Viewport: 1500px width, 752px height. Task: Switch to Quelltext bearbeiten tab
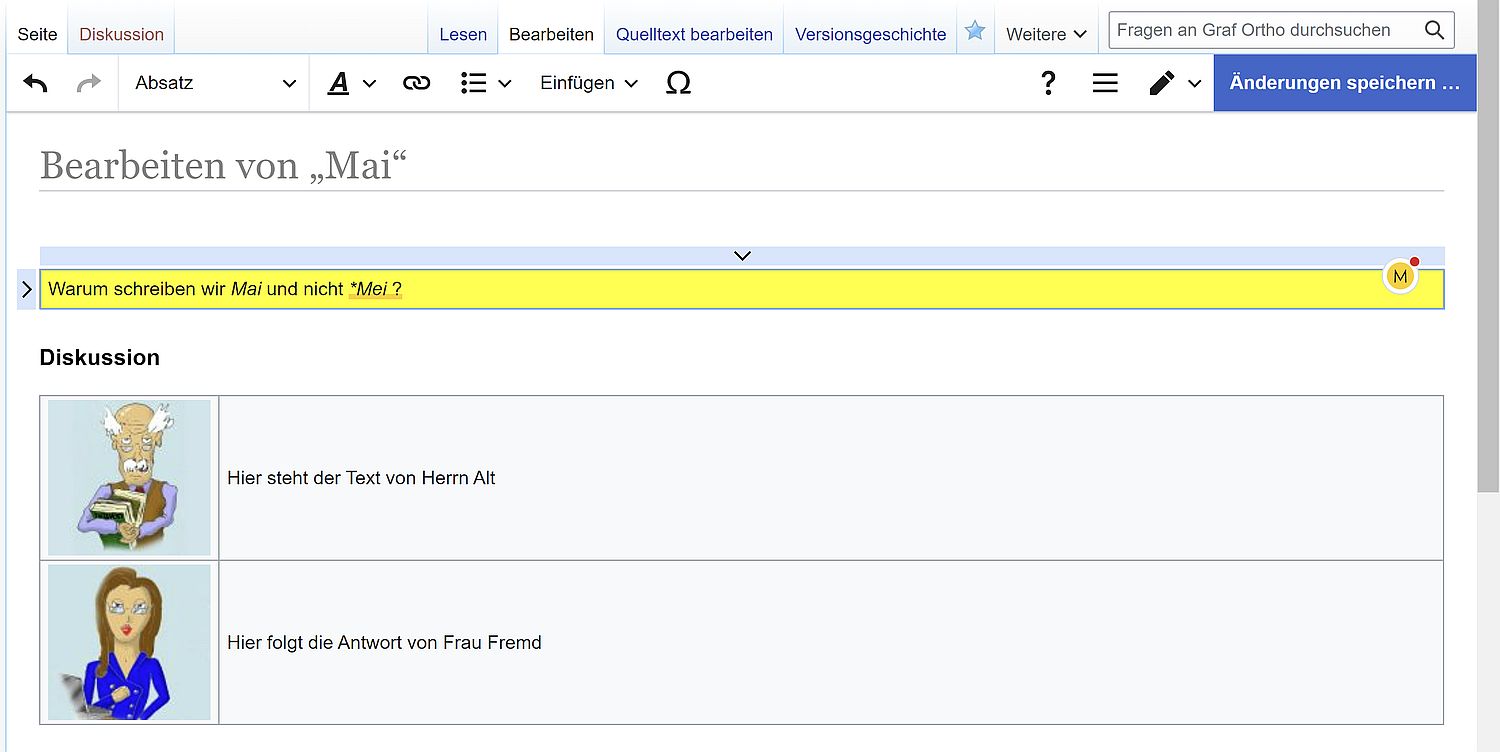pyautogui.click(x=694, y=34)
